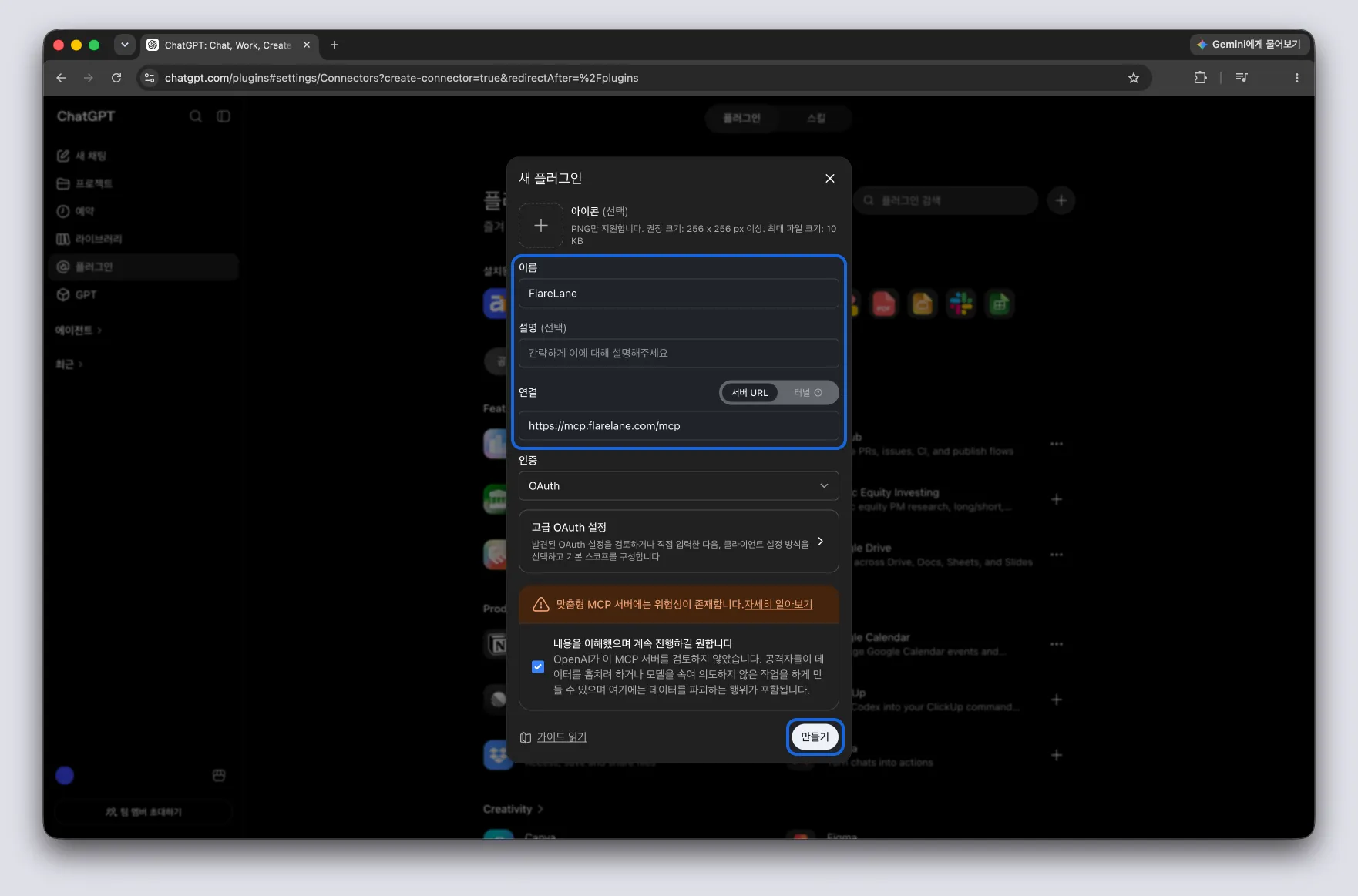The height and width of the screenshot is (896, 1358).
Task: Click the 이름 field containing FlareLane
Action: point(679,294)
